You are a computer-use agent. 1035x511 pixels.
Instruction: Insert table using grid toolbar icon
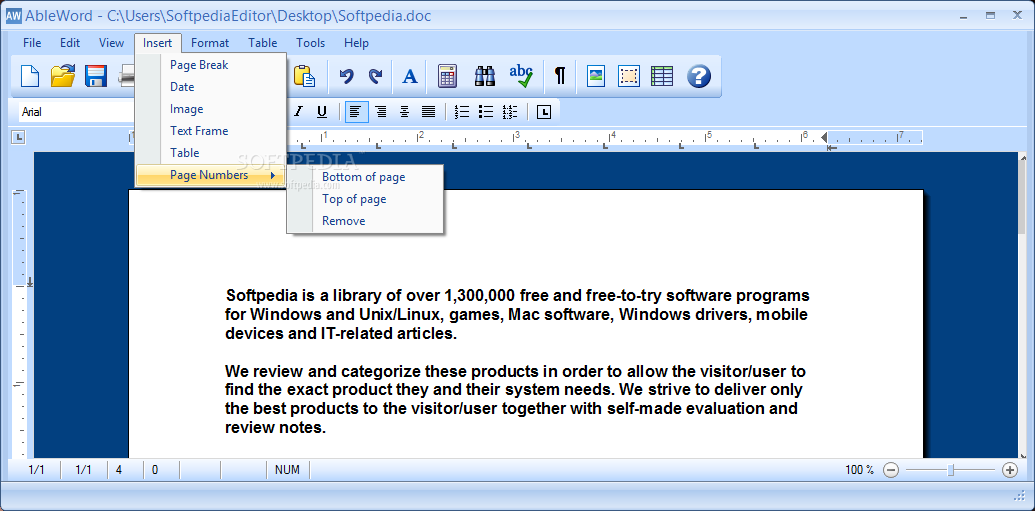point(662,76)
